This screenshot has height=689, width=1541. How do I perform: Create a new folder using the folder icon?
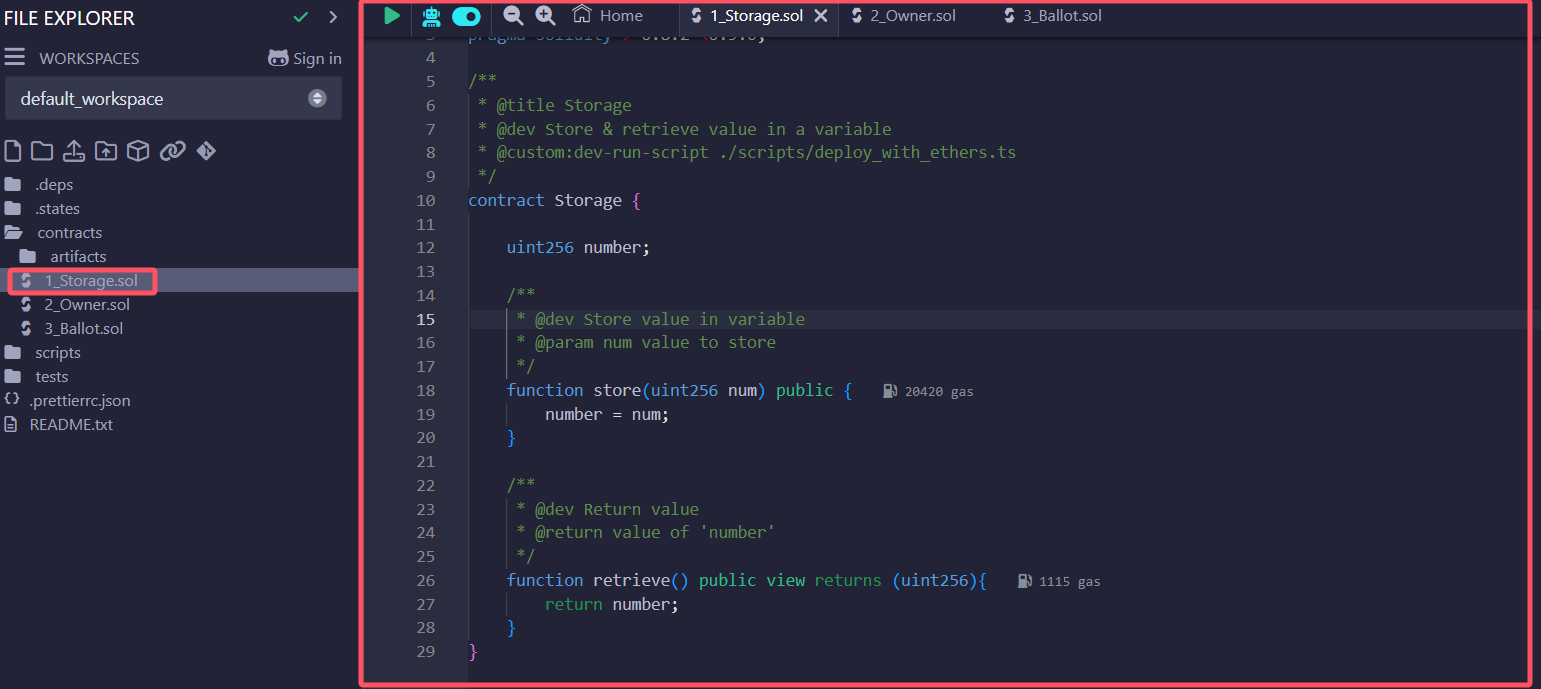click(42, 151)
